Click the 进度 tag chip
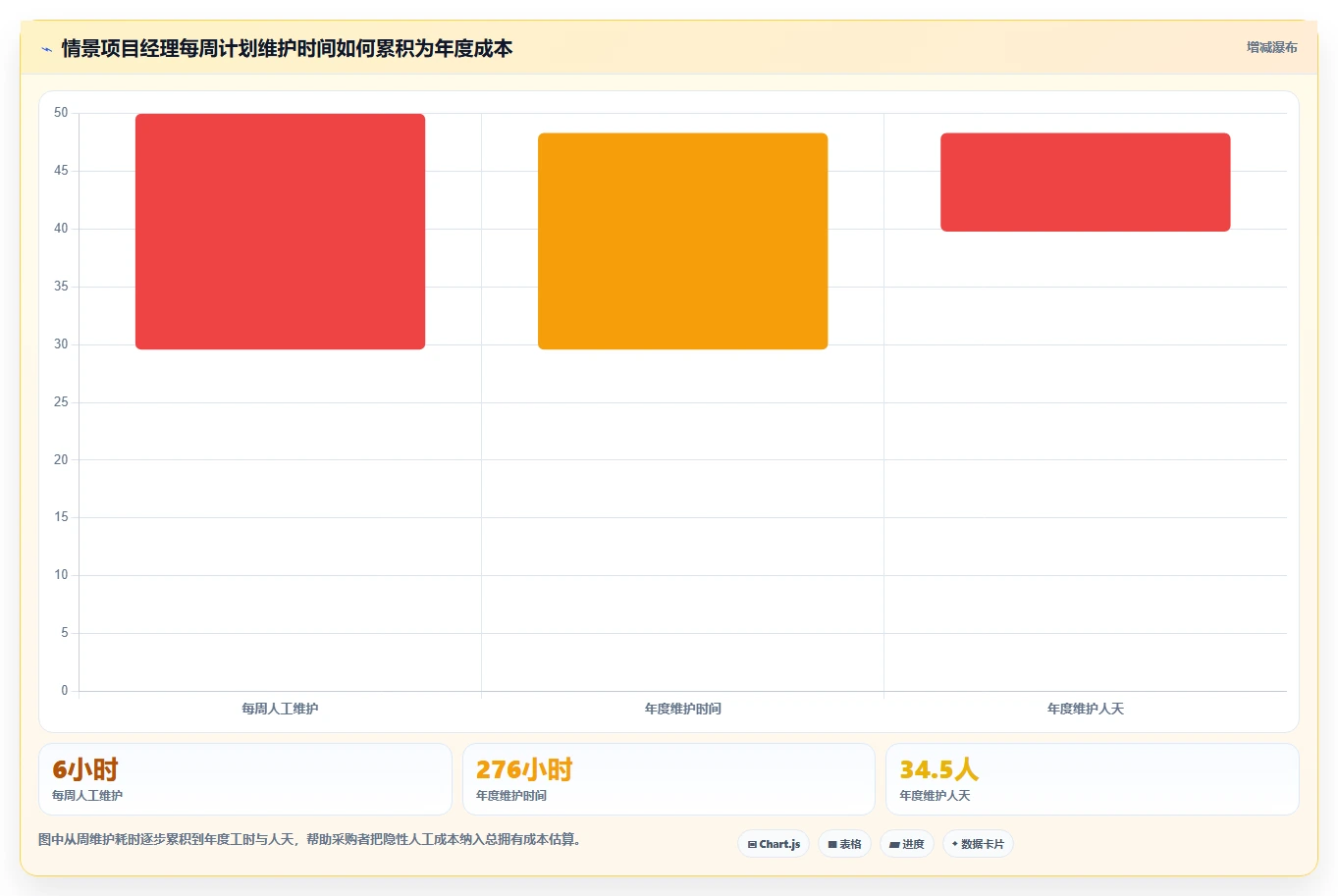Image resolution: width=1338 pixels, height=896 pixels. (906, 844)
